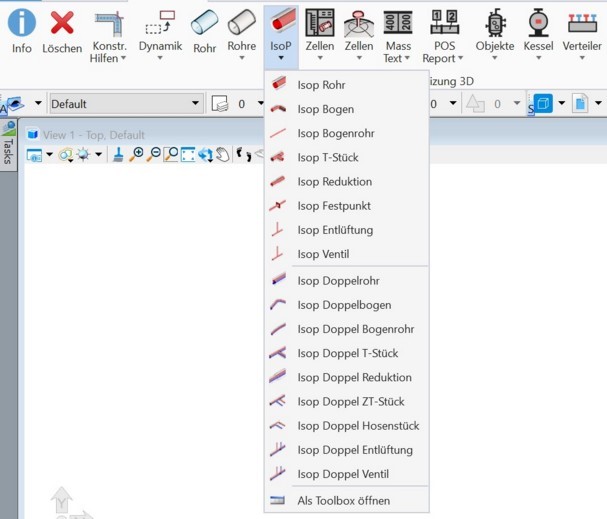Click the window area zoom icon

point(171,155)
